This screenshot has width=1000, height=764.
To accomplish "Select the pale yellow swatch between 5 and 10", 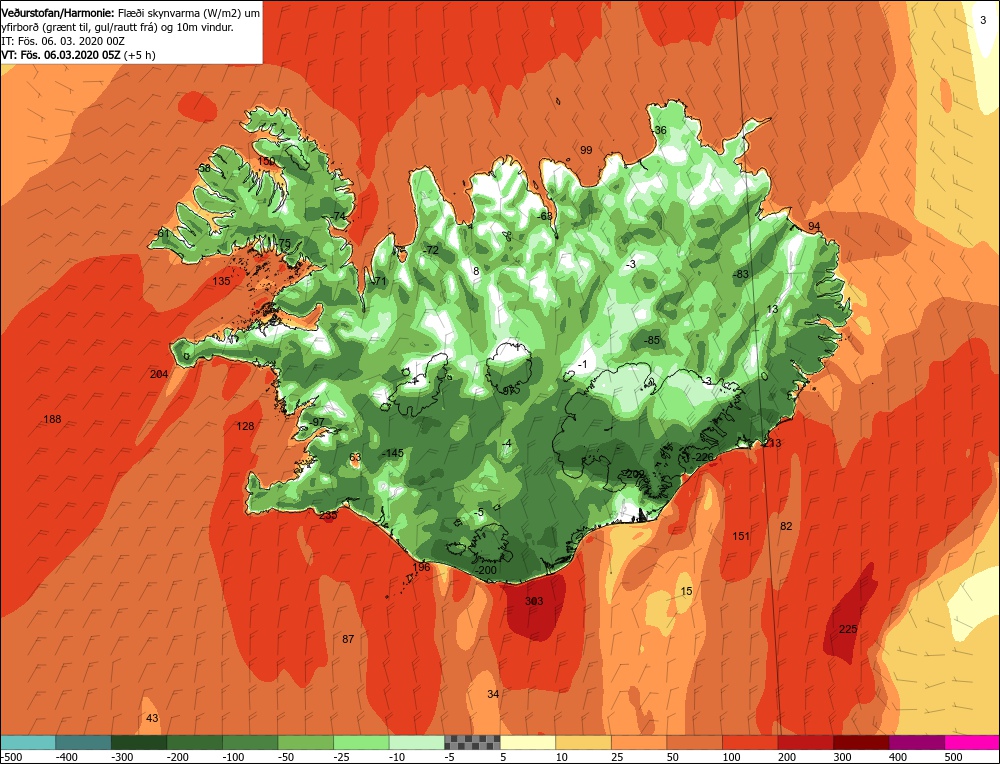I will [527, 742].
